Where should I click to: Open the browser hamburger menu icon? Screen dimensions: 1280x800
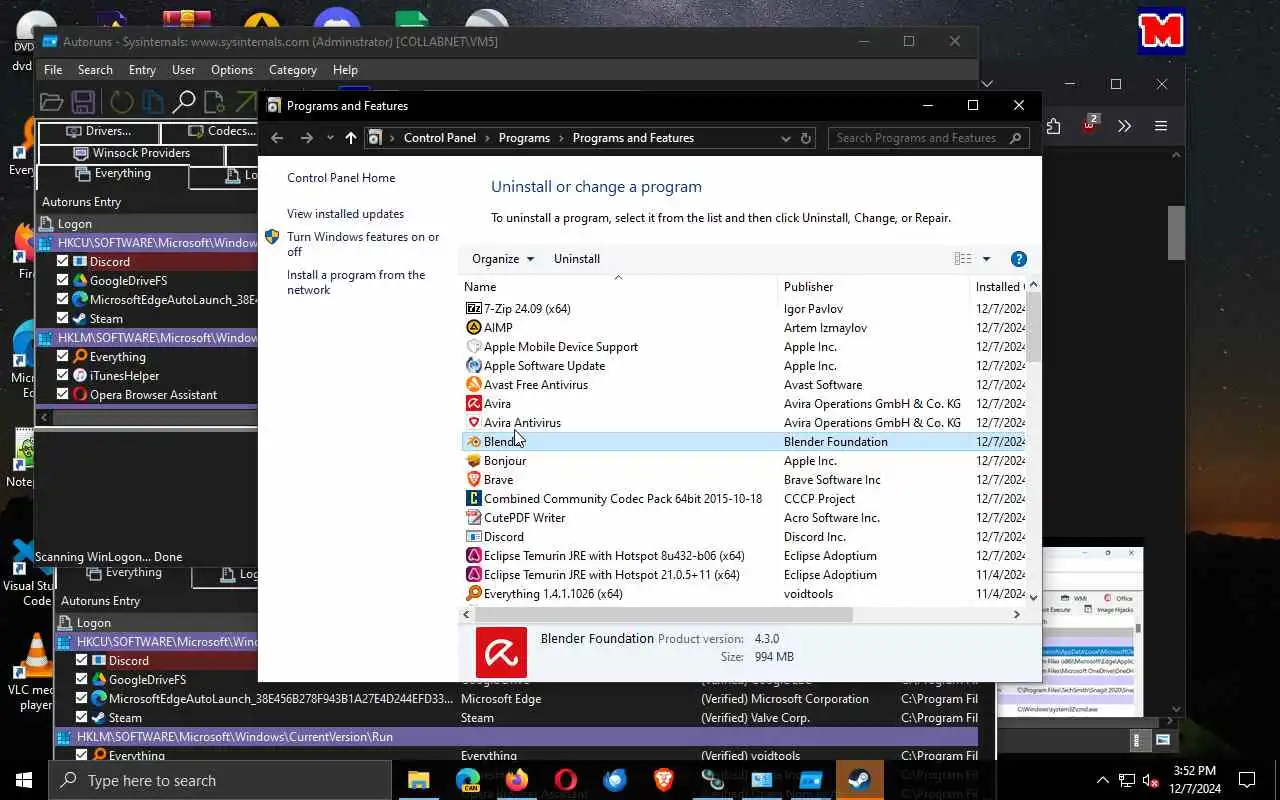click(1161, 126)
